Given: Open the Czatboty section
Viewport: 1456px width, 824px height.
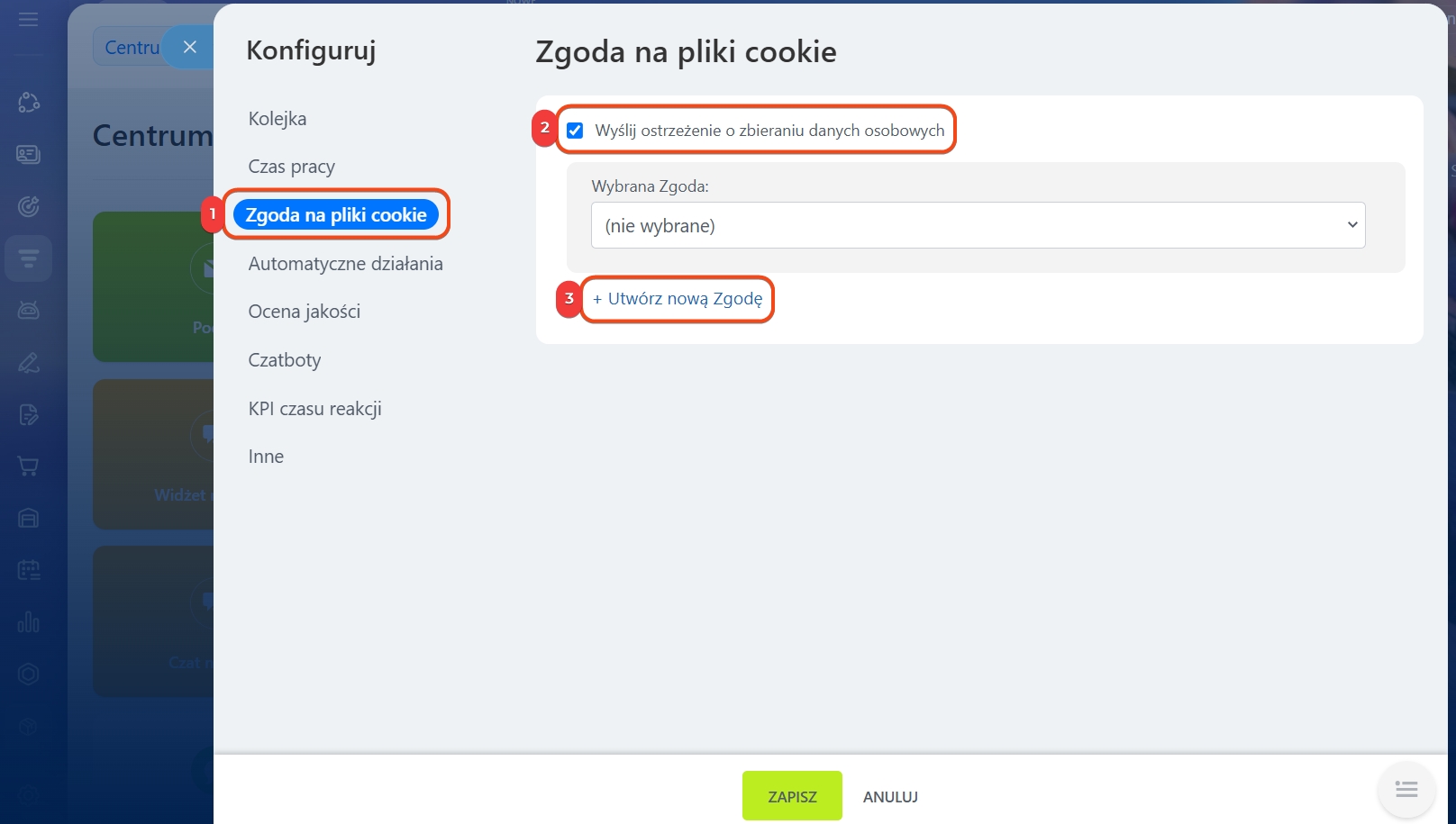Looking at the screenshot, I should tap(285, 360).
